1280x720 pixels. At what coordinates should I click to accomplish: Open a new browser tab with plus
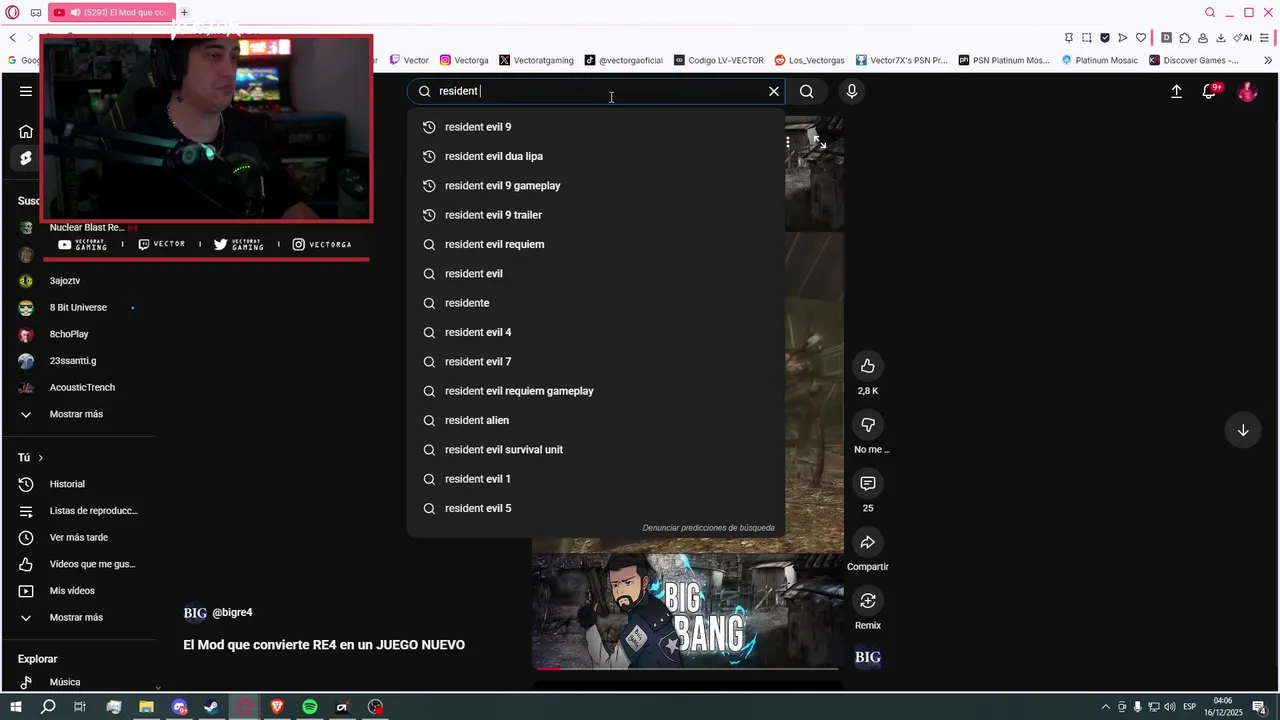coord(184,13)
